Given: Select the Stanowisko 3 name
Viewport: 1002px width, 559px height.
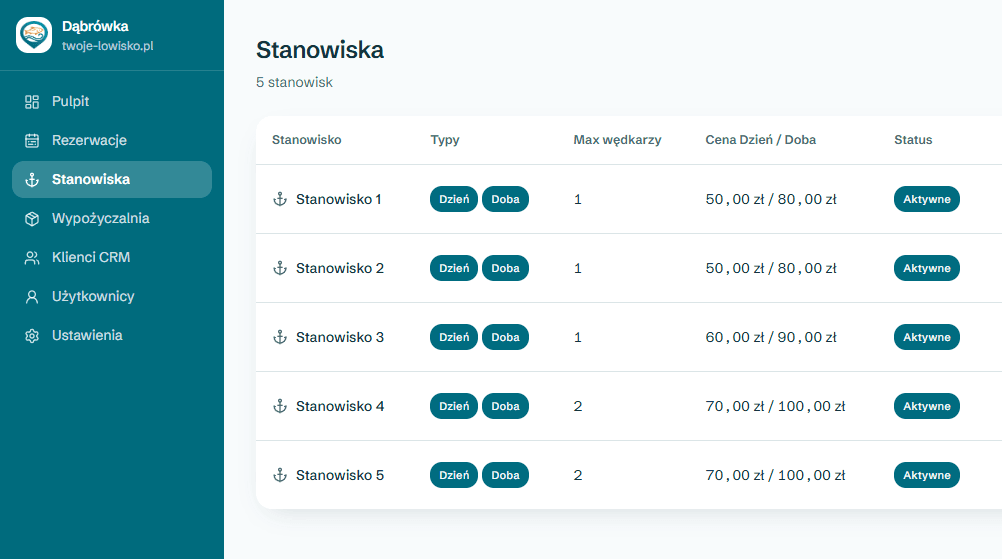Looking at the screenshot, I should 340,337.
